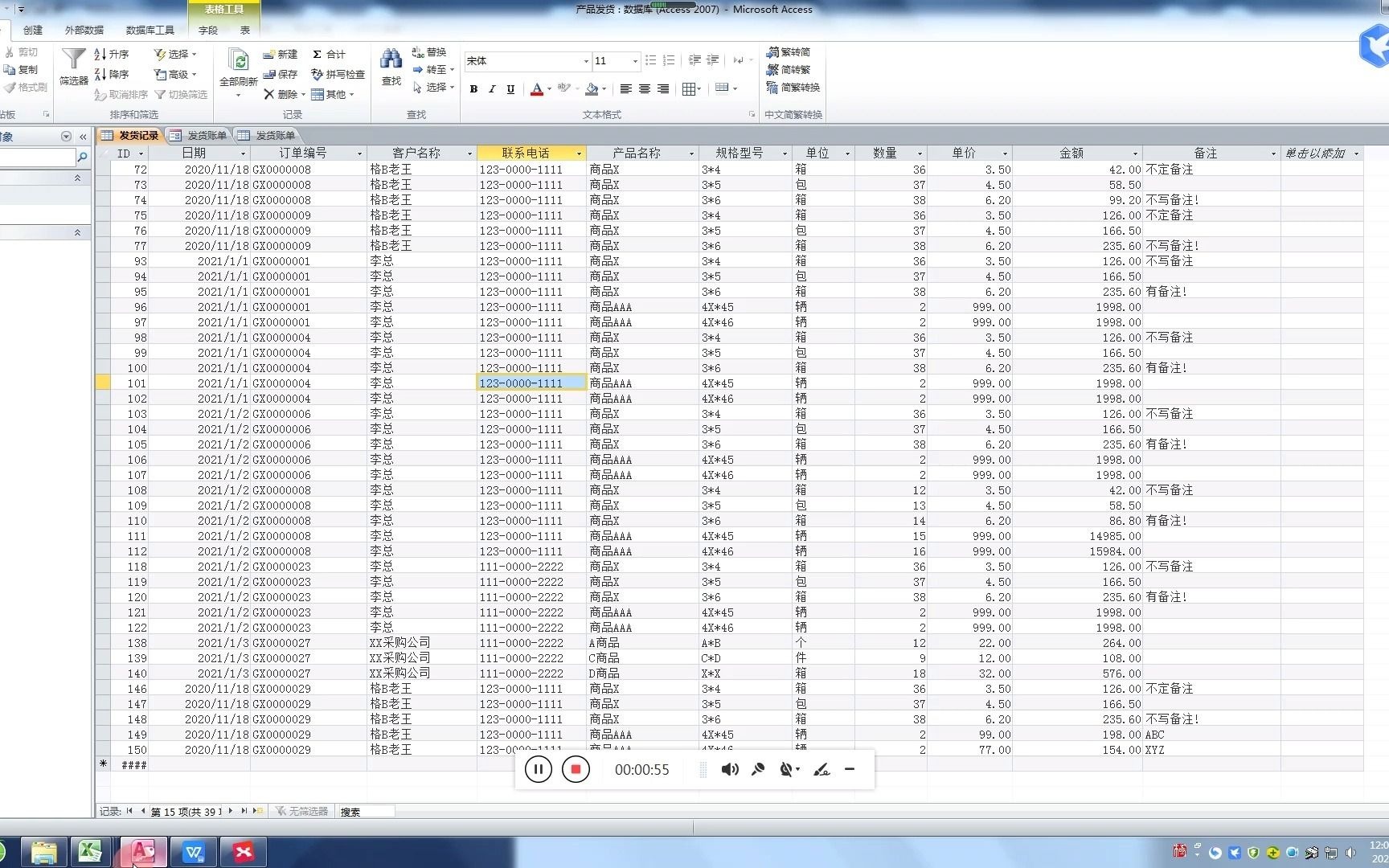Convert text with 简转繁 icon
The height and width of the screenshot is (868, 1389).
pyautogui.click(x=790, y=69)
